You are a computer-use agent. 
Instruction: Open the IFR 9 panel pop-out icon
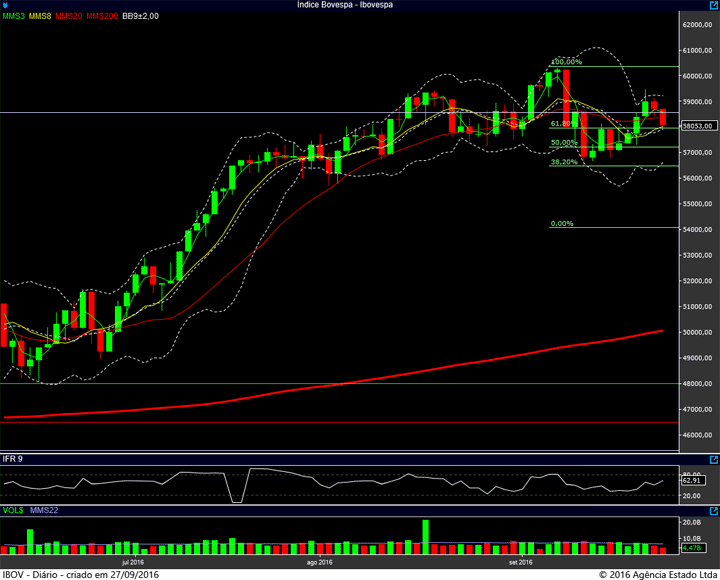714,459
